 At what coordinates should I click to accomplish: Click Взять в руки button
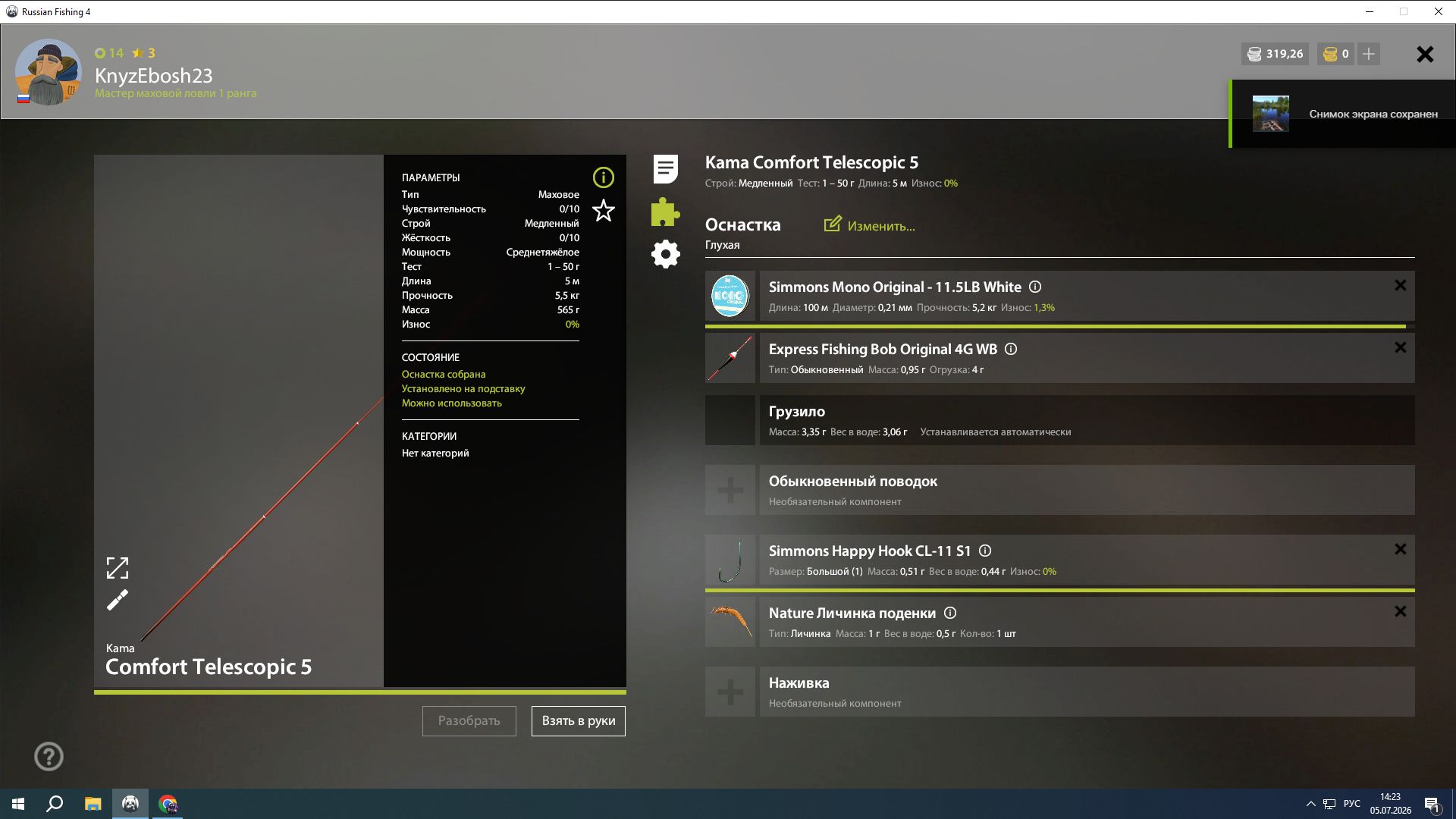(578, 721)
